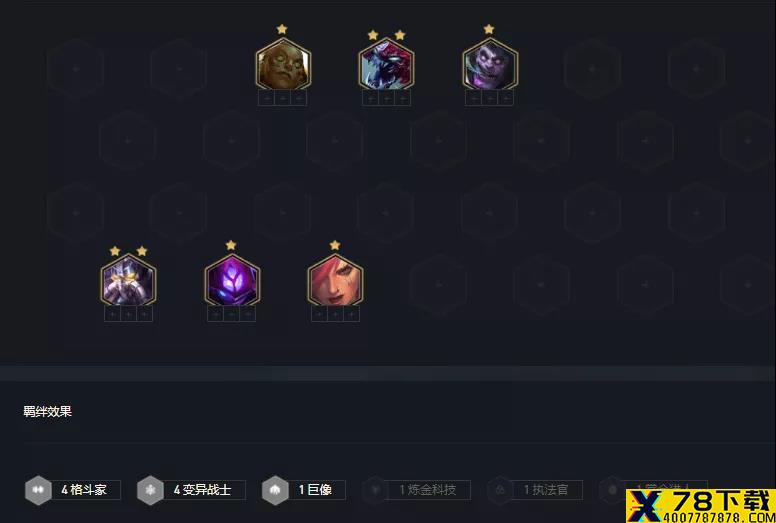Add item to red-haired champion's last item slot
The height and width of the screenshot is (523, 776).
[351, 314]
